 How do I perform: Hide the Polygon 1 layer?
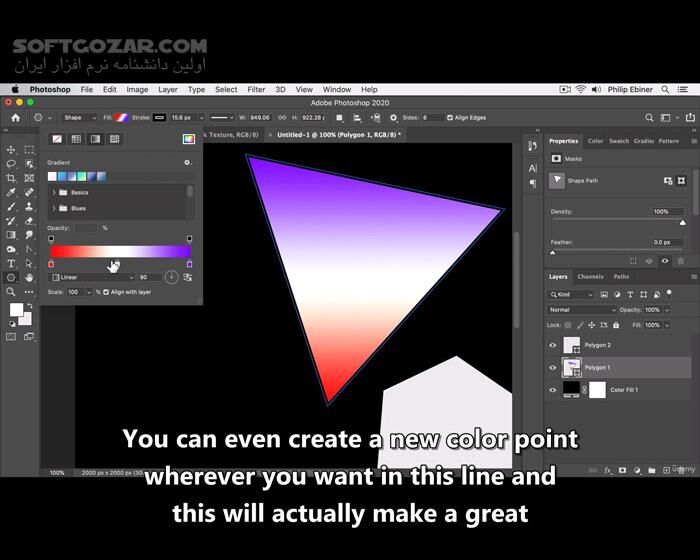(553, 368)
